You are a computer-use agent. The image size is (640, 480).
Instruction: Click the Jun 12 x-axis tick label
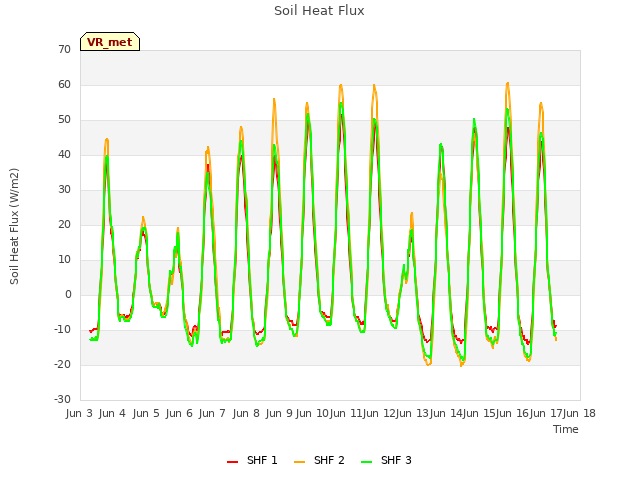(379, 413)
